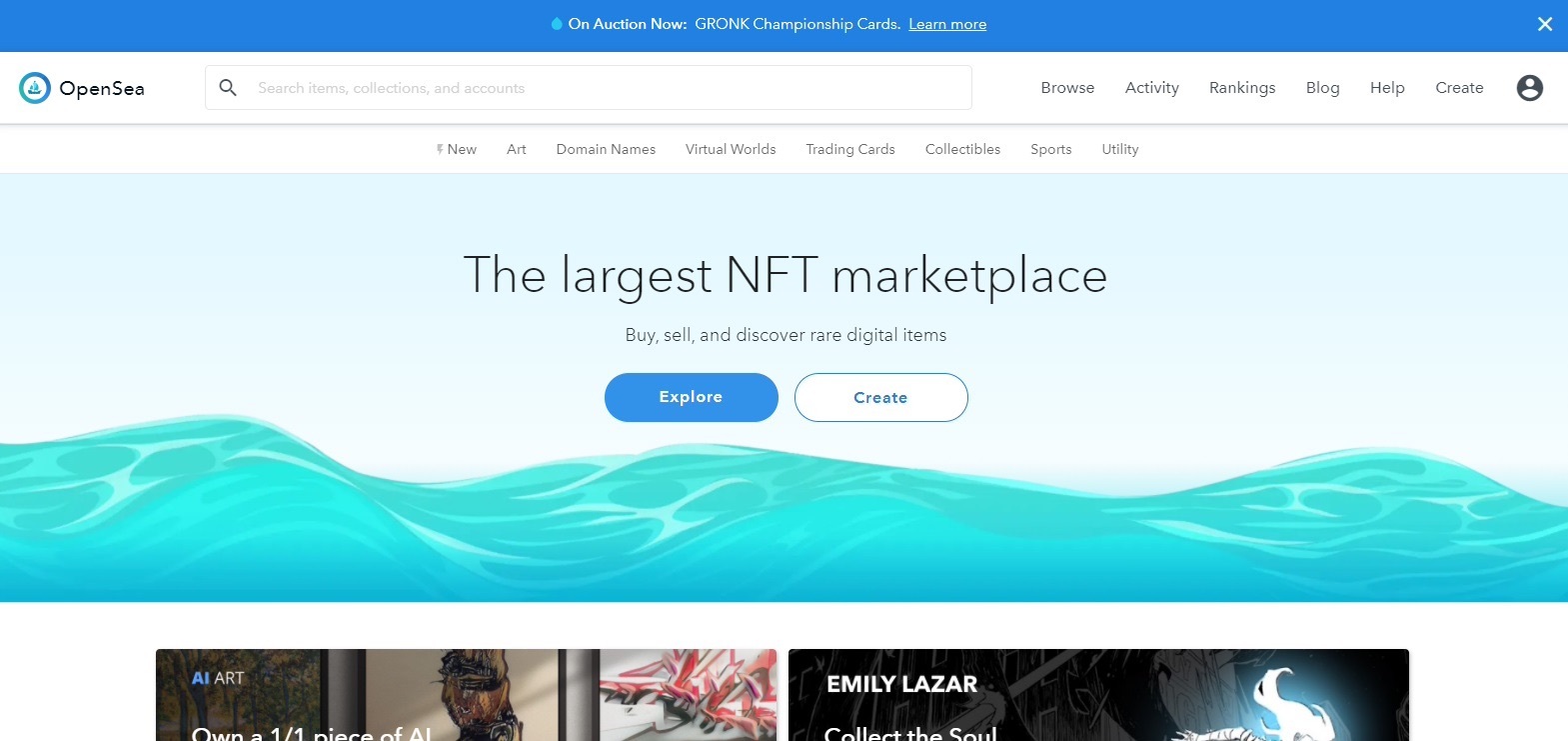The image size is (1568, 741).
Task: Focus the search items and collections field
Action: coord(589,88)
